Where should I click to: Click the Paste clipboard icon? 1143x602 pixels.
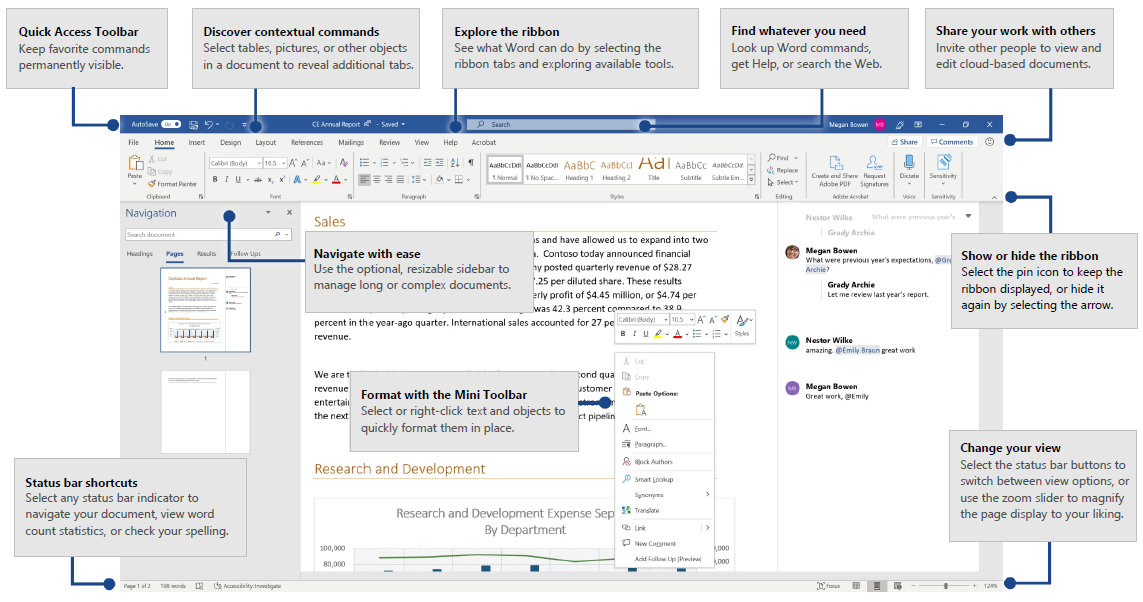136,163
